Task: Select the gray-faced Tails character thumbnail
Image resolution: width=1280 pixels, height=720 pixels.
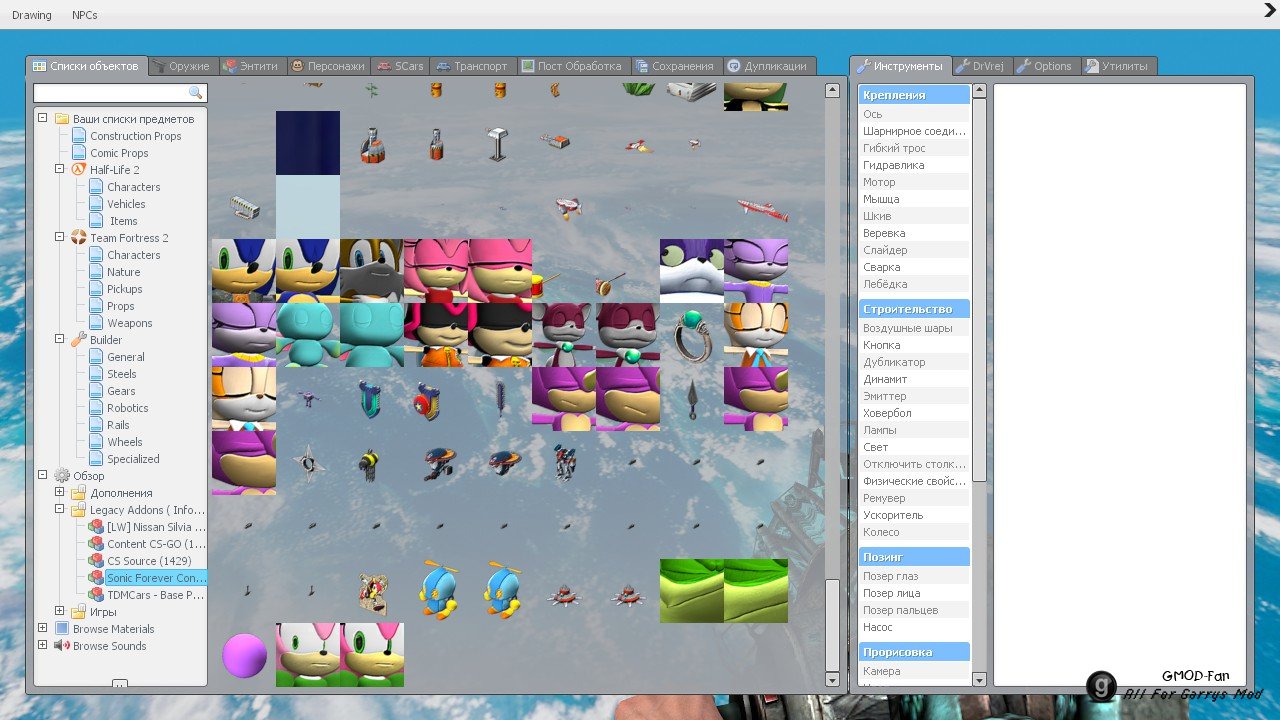Action: point(372,271)
